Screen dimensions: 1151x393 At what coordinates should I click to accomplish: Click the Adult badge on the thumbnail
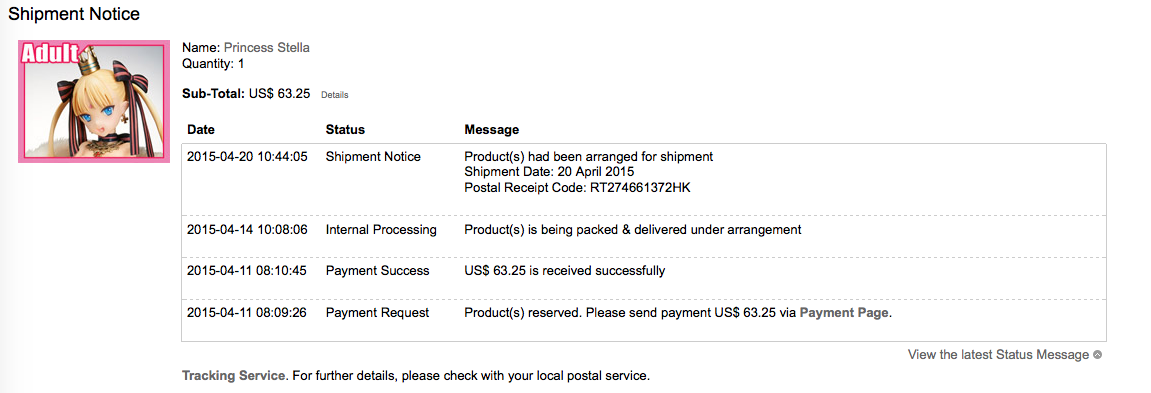[x=50, y=54]
